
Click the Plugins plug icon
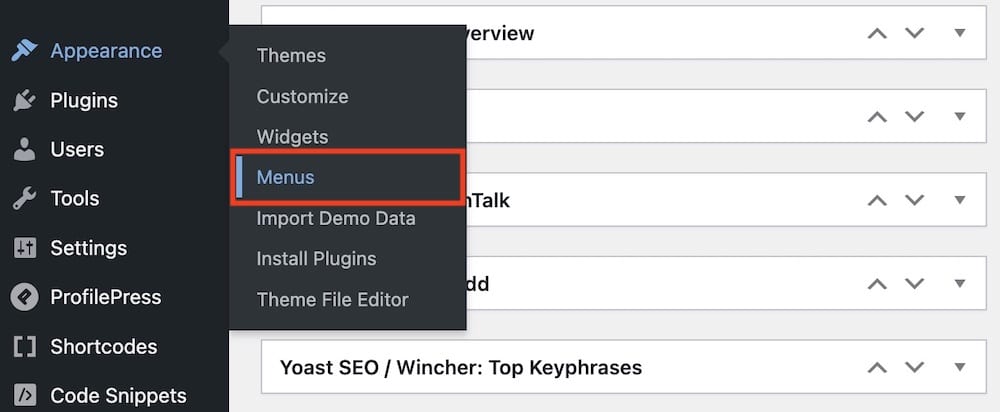click(24, 101)
